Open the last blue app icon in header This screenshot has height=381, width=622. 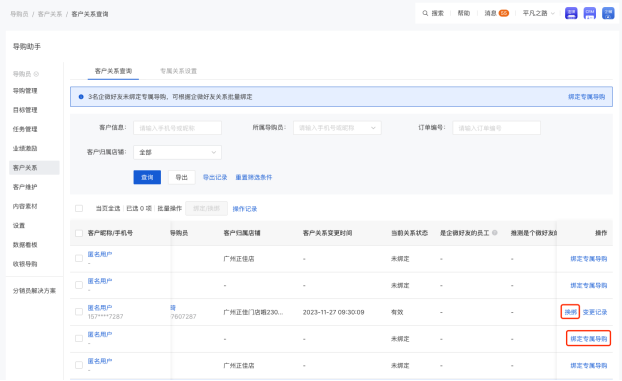(x=608, y=13)
